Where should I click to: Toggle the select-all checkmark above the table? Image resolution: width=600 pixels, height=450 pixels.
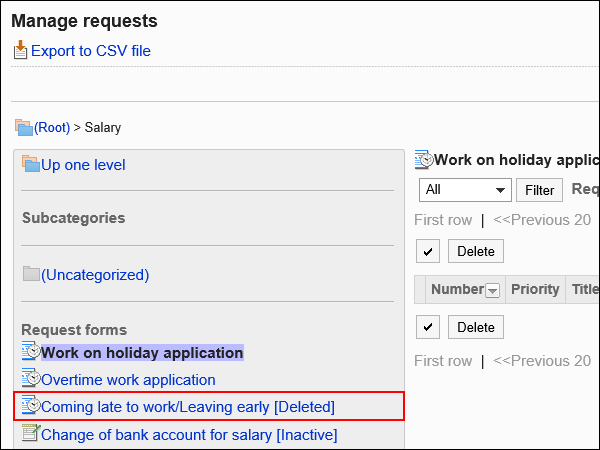click(428, 251)
